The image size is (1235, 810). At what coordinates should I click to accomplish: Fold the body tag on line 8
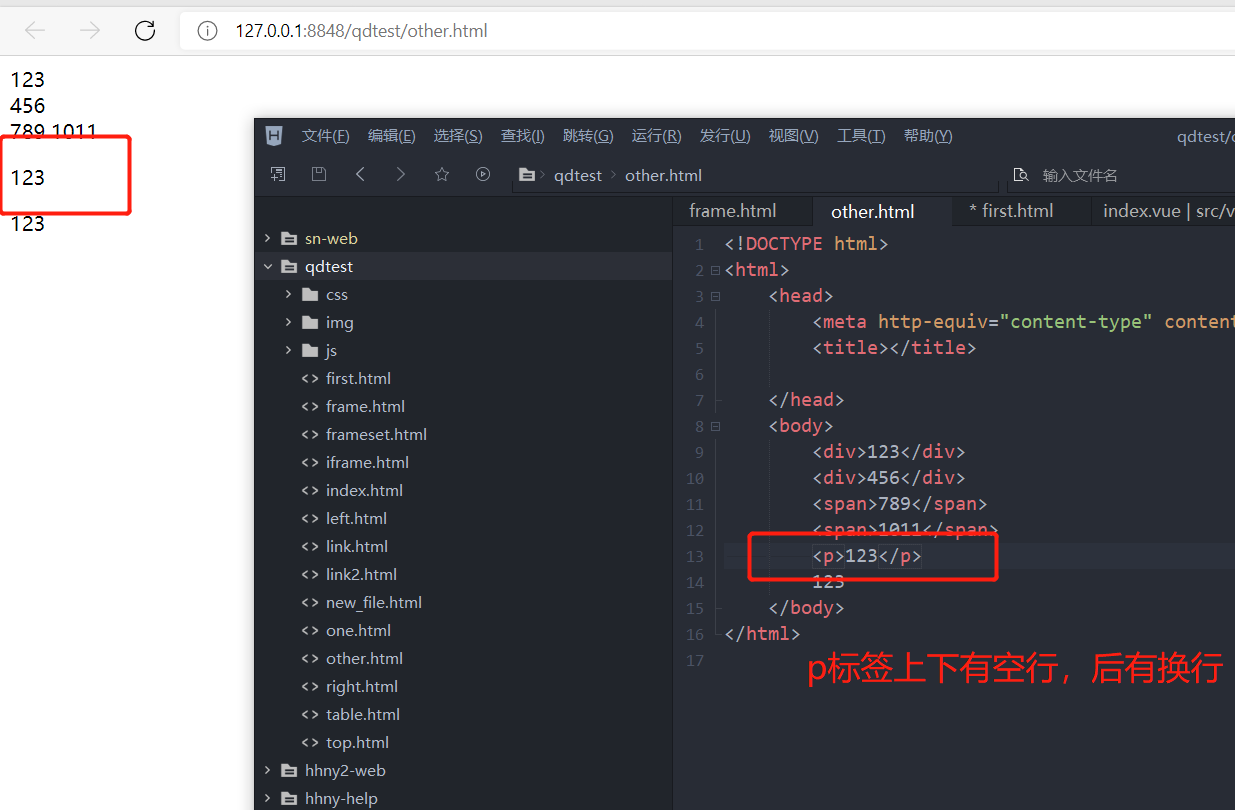tap(715, 426)
